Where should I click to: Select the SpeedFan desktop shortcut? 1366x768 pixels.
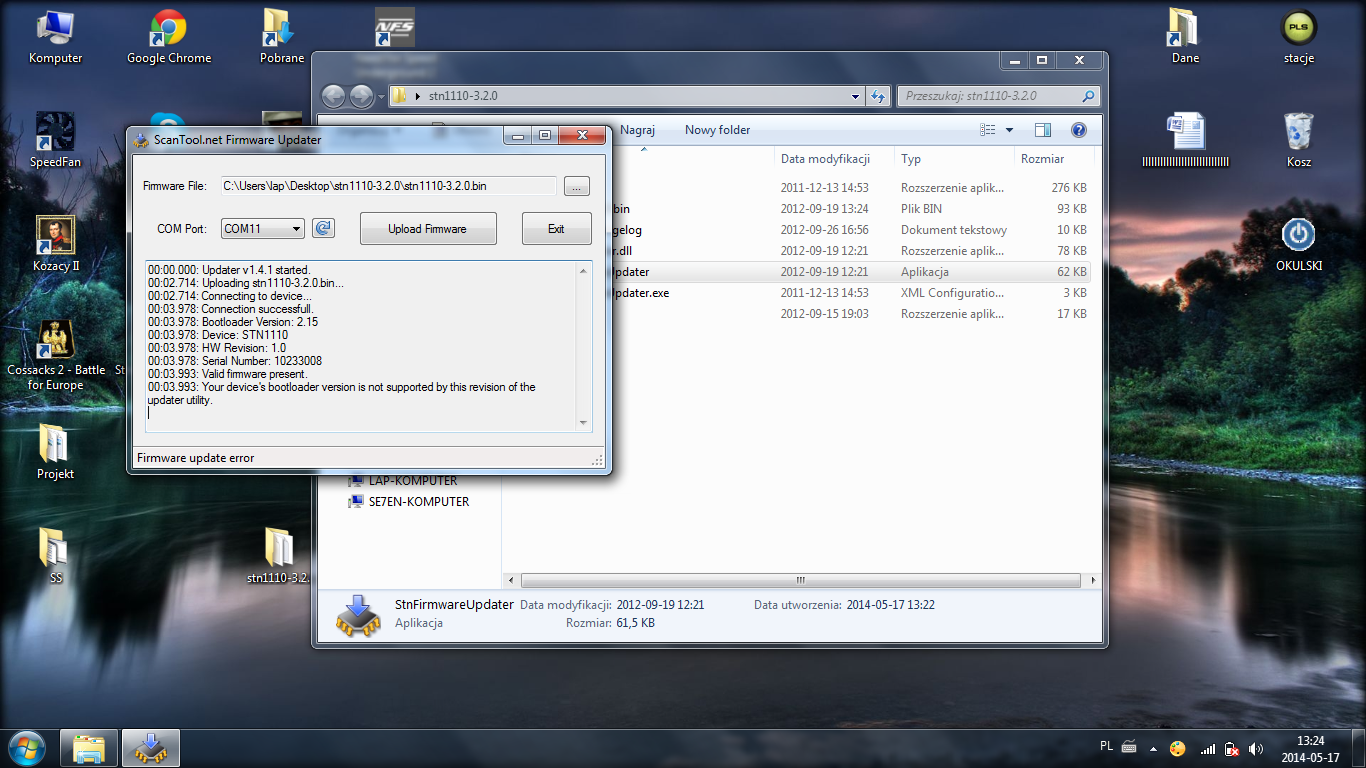pyautogui.click(x=55, y=140)
